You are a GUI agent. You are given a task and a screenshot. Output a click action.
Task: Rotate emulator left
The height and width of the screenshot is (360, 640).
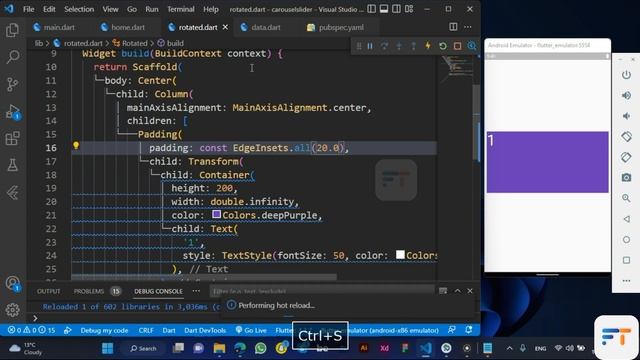tap(626, 137)
